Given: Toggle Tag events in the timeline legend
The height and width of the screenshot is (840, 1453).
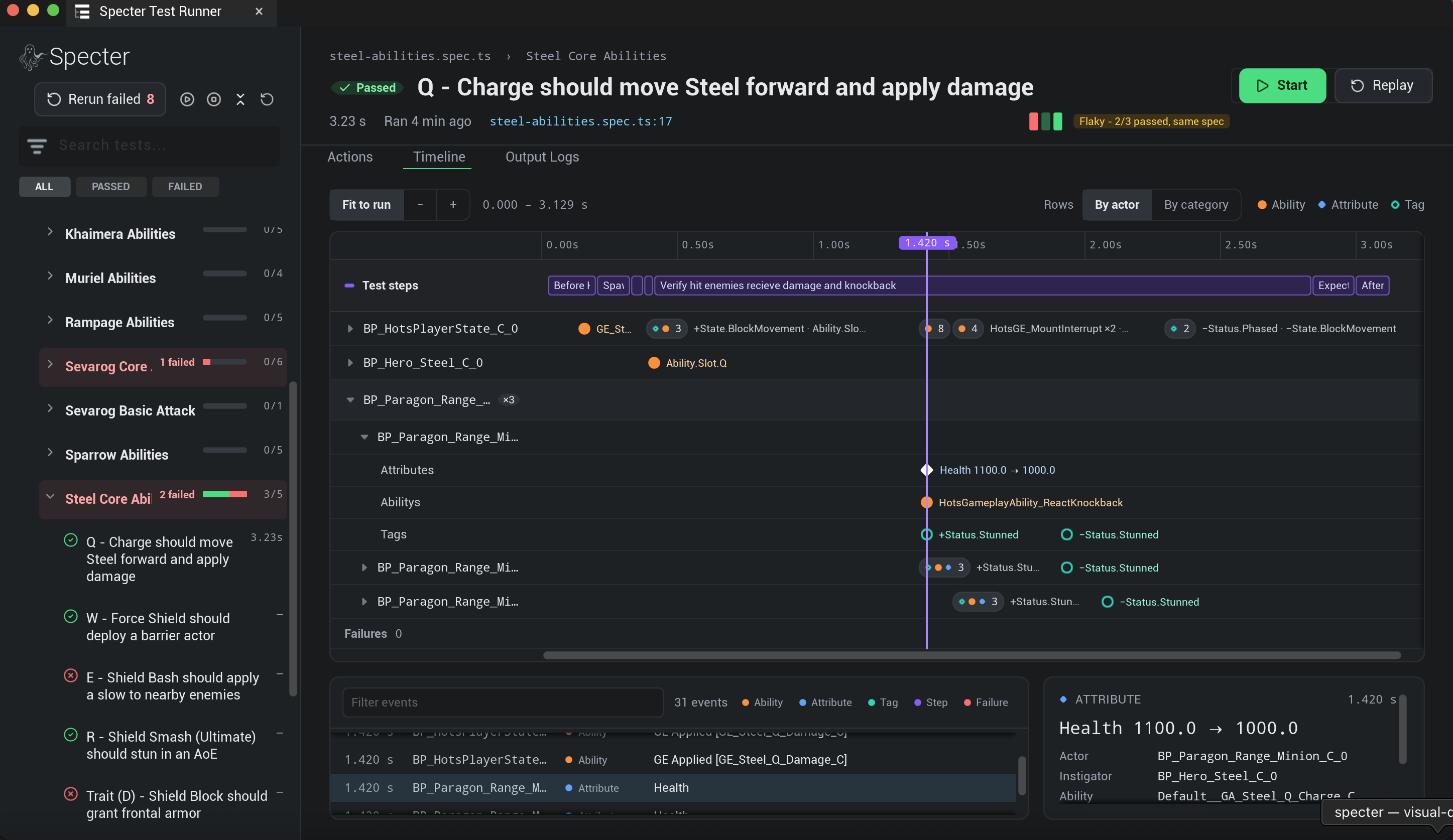Looking at the screenshot, I should click(1407, 205).
